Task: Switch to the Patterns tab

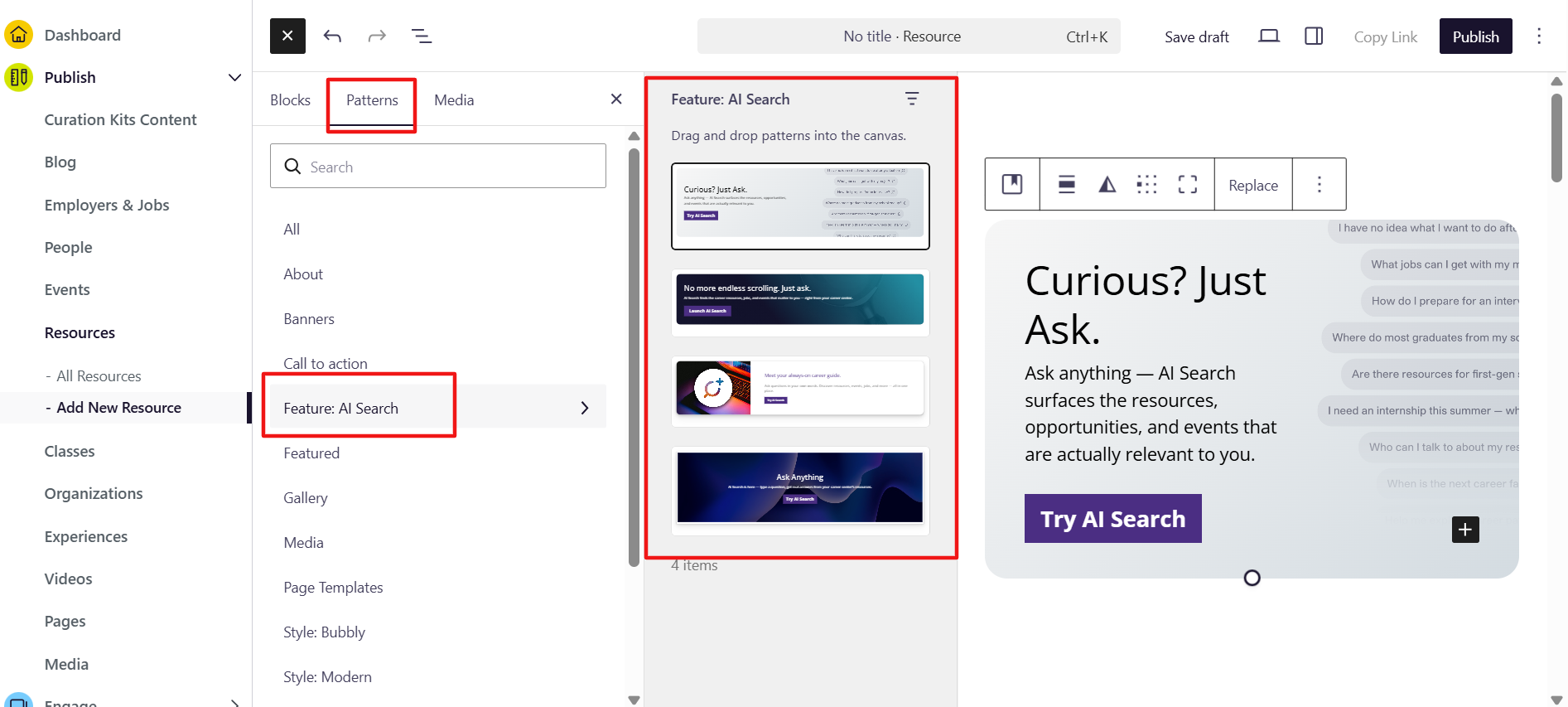Action: [372, 99]
